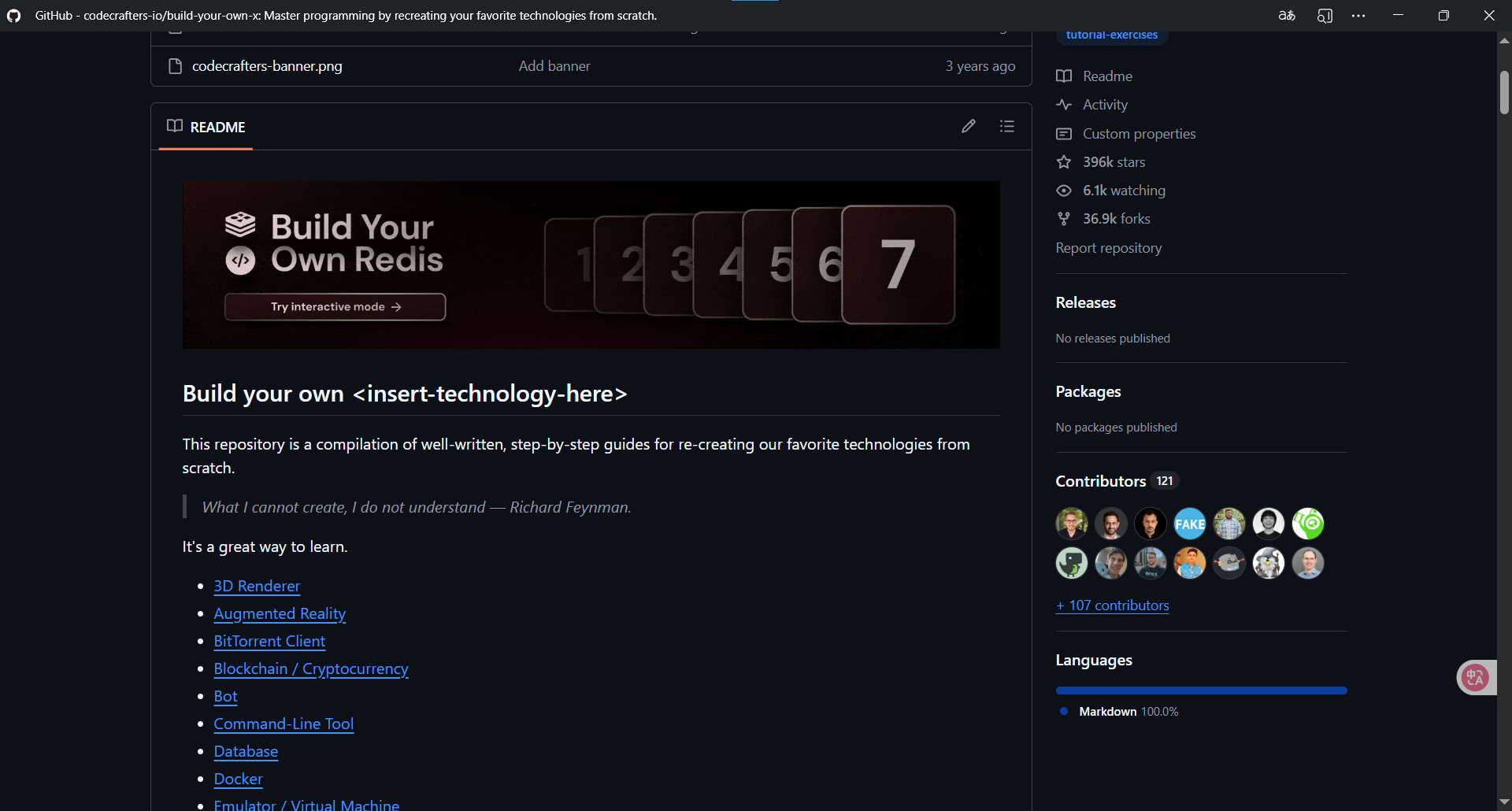Open the Releases heading link

[x=1086, y=302]
